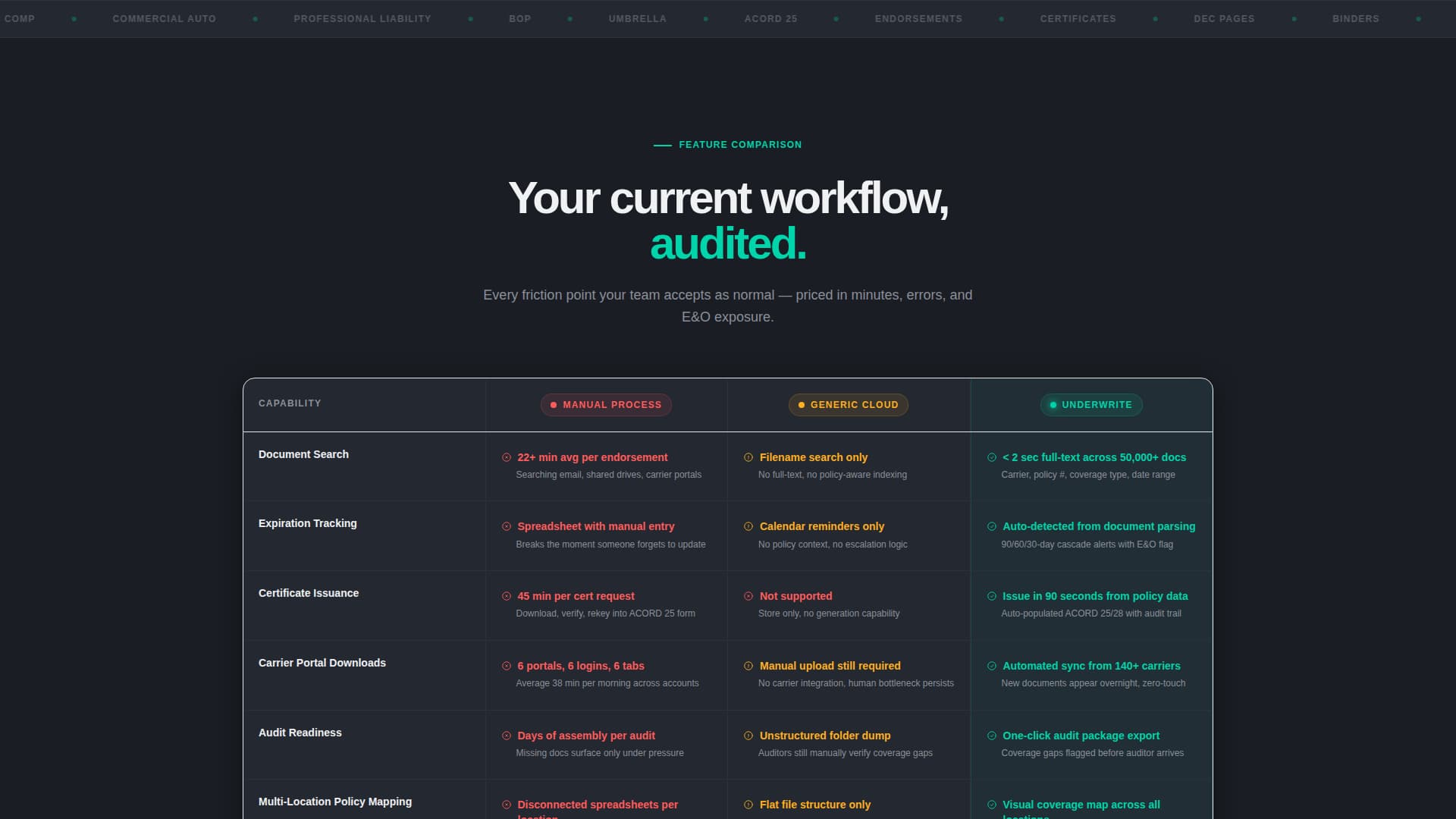This screenshot has width=1456, height=819.
Task: Click the CAPABILITY column header
Action: (x=290, y=403)
